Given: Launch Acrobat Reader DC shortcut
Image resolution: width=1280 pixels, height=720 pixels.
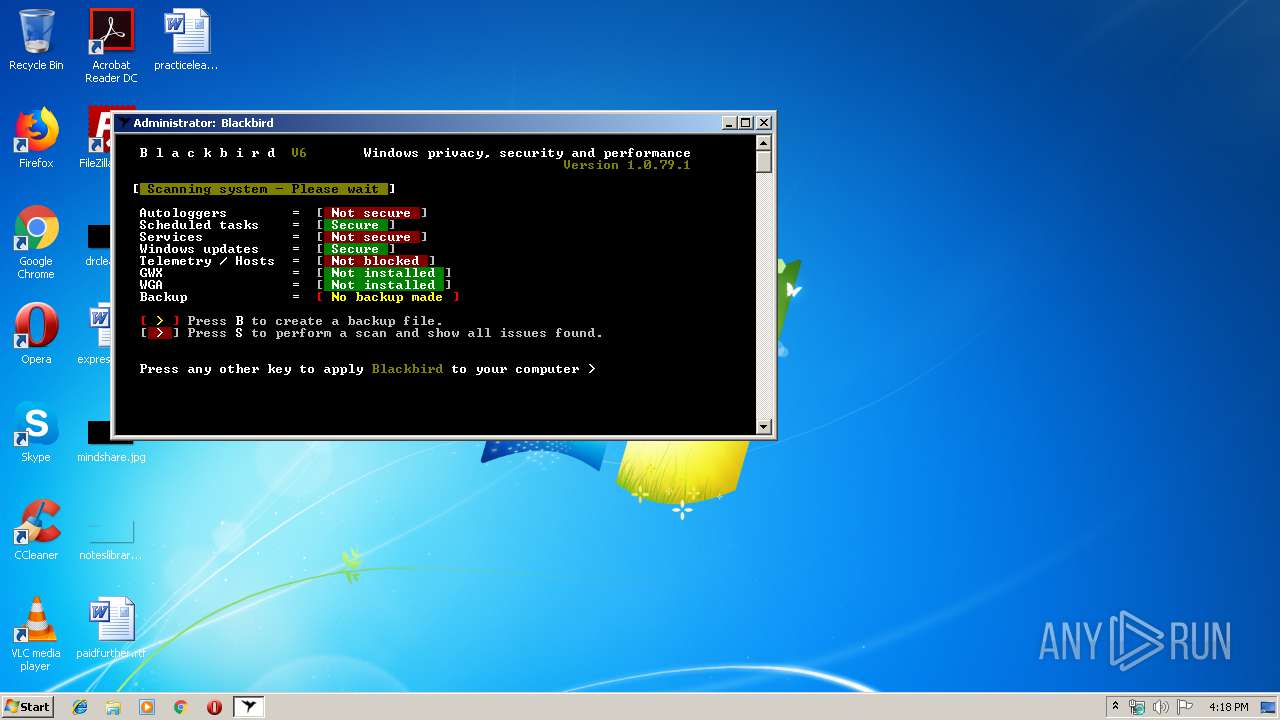Looking at the screenshot, I should pyautogui.click(x=111, y=46).
